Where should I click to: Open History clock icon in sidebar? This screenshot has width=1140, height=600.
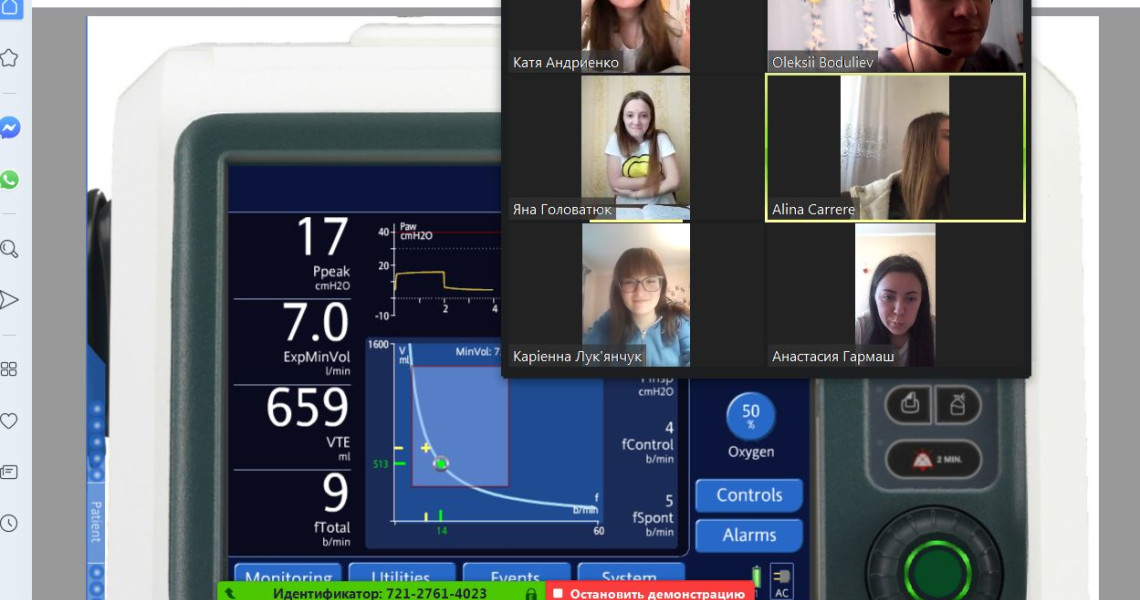pyautogui.click(x=9, y=523)
